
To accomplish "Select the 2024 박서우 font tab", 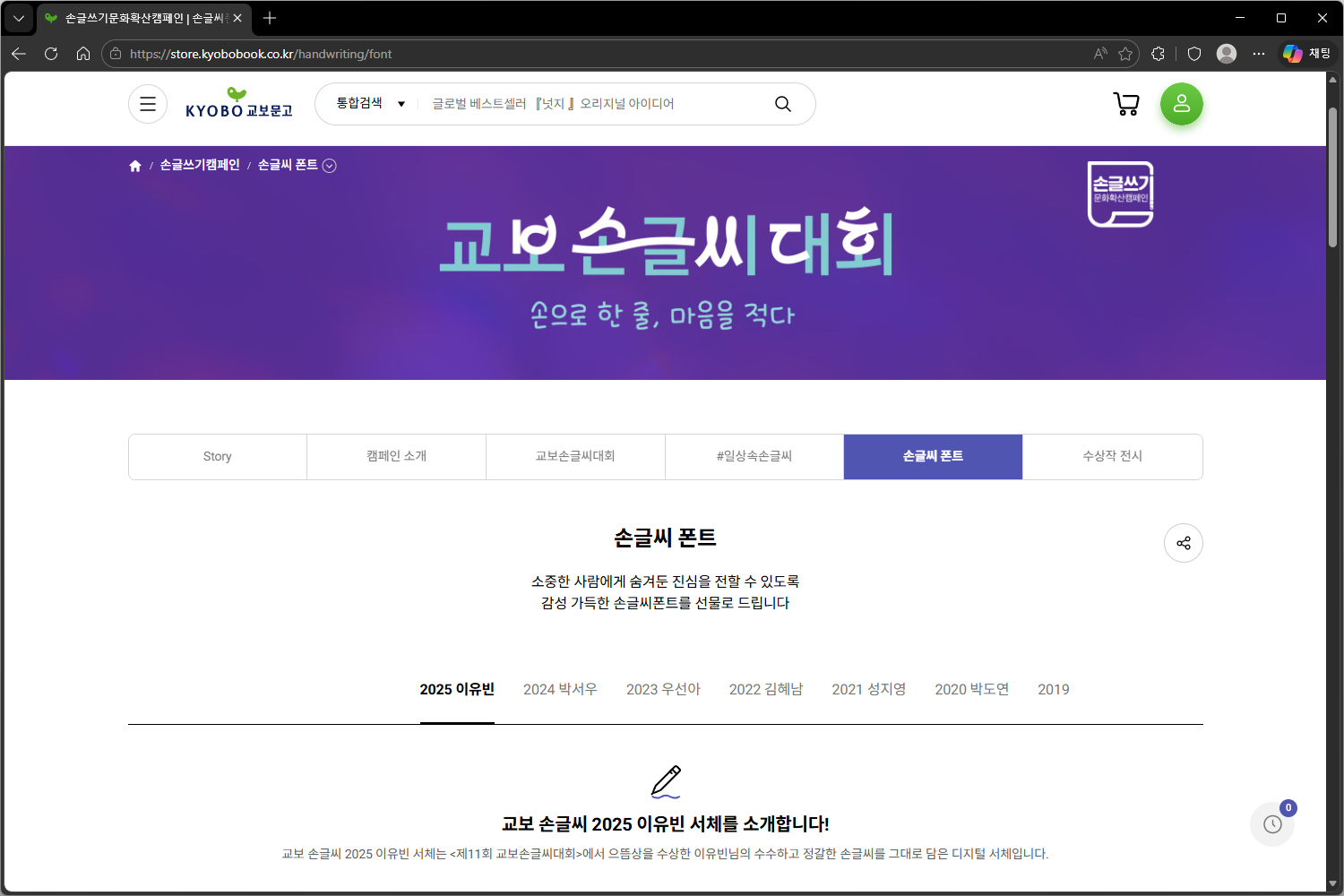I will pyautogui.click(x=560, y=690).
